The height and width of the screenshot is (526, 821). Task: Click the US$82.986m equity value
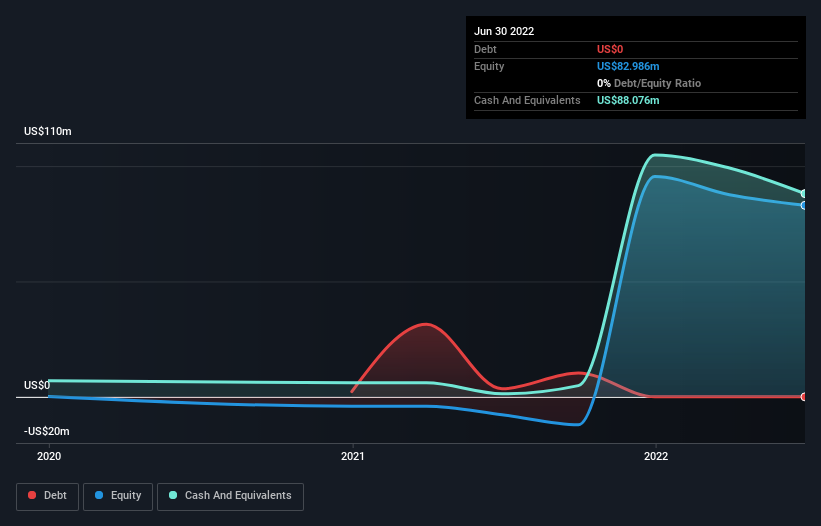(628, 66)
